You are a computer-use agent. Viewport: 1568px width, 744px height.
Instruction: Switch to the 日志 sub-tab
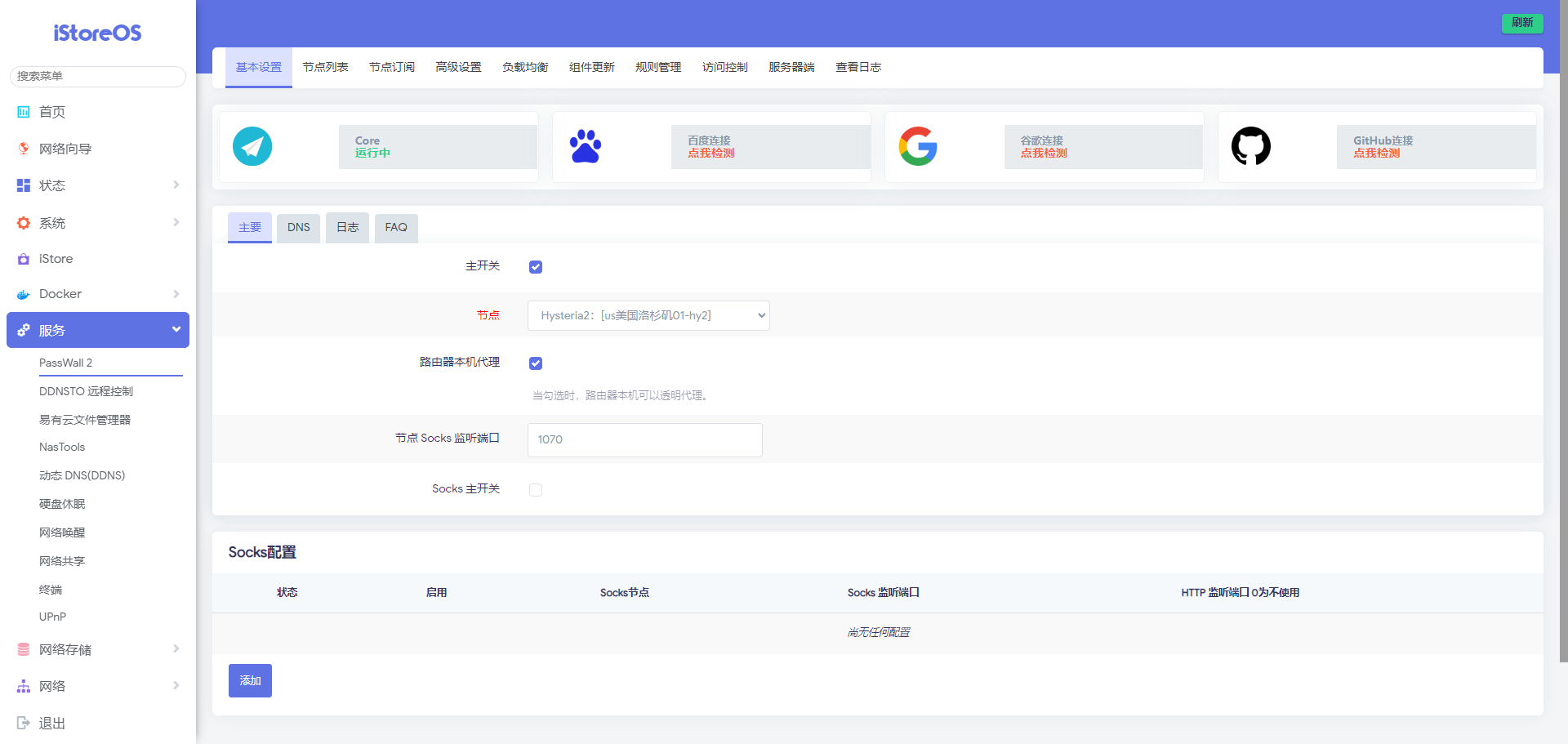coord(348,227)
